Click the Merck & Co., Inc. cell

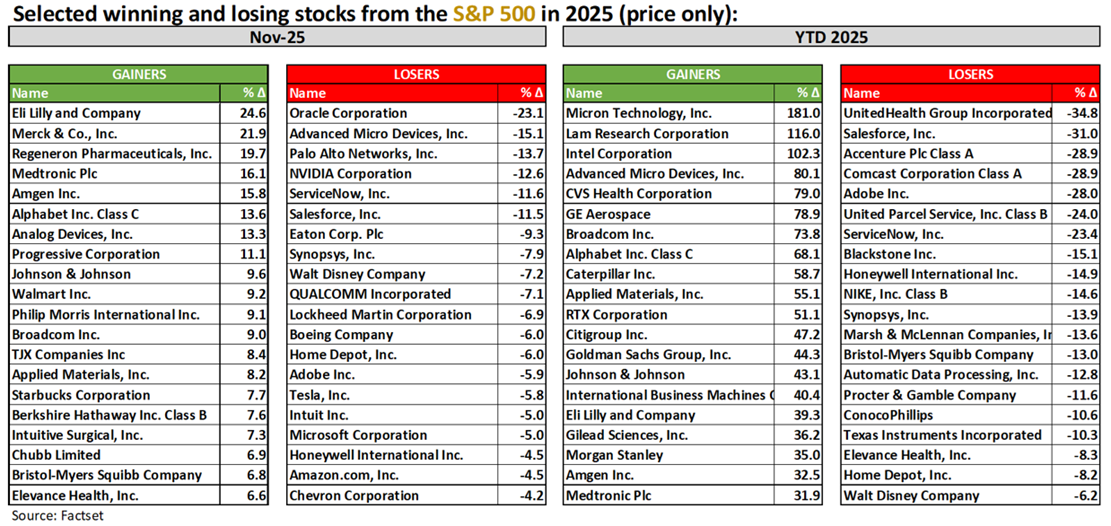pos(67,134)
